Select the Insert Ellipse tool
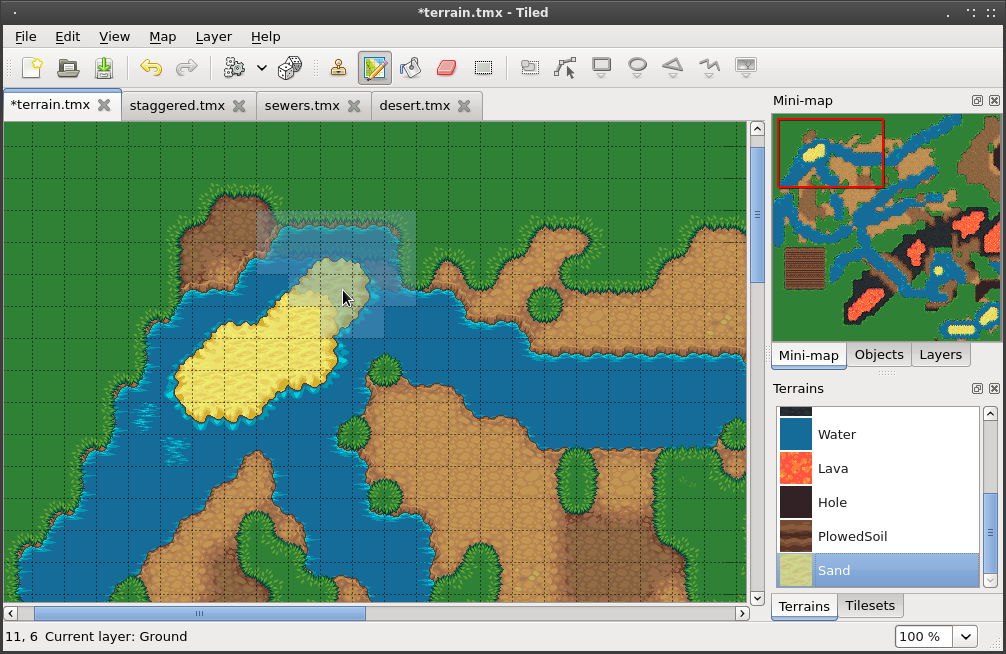Image resolution: width=1006 pixels, height=654 pixels. [637, 68]
